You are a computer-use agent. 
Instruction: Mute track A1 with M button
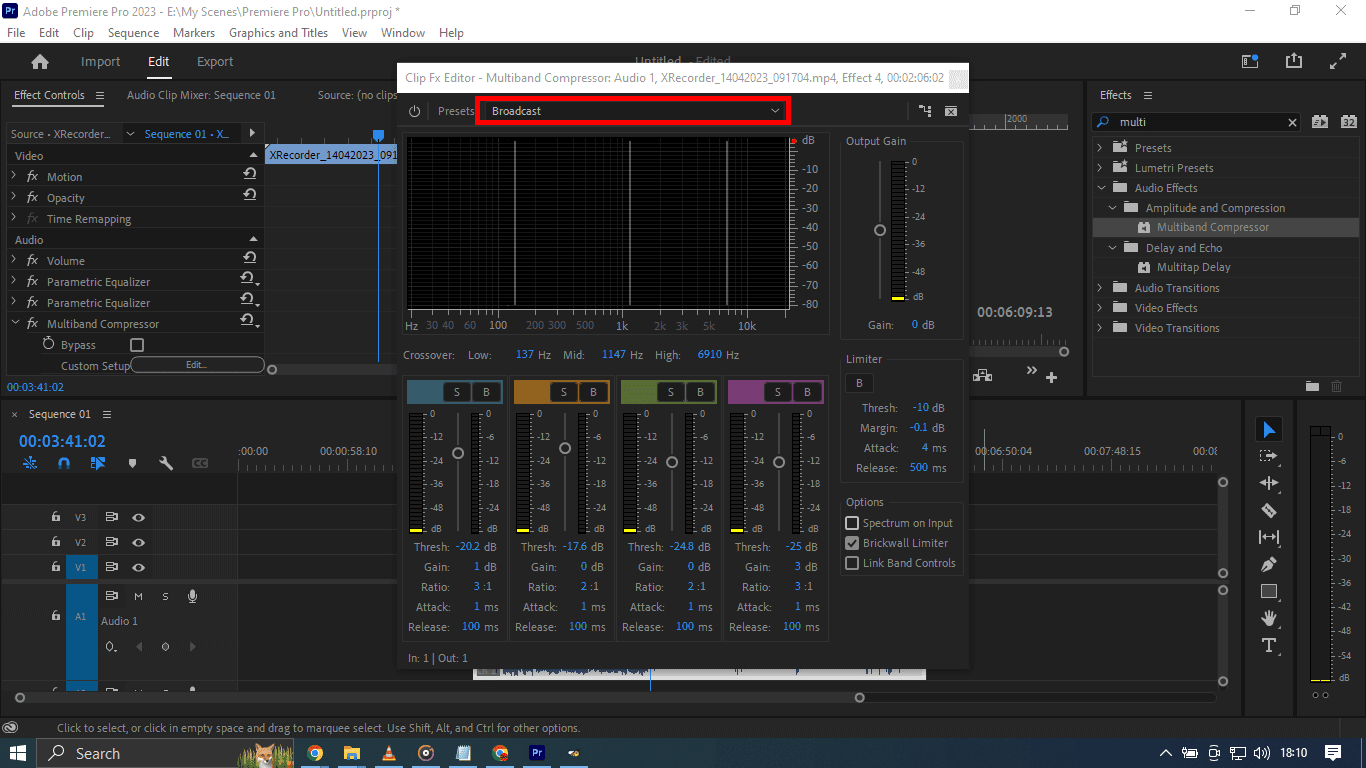[x=138, y=596]
